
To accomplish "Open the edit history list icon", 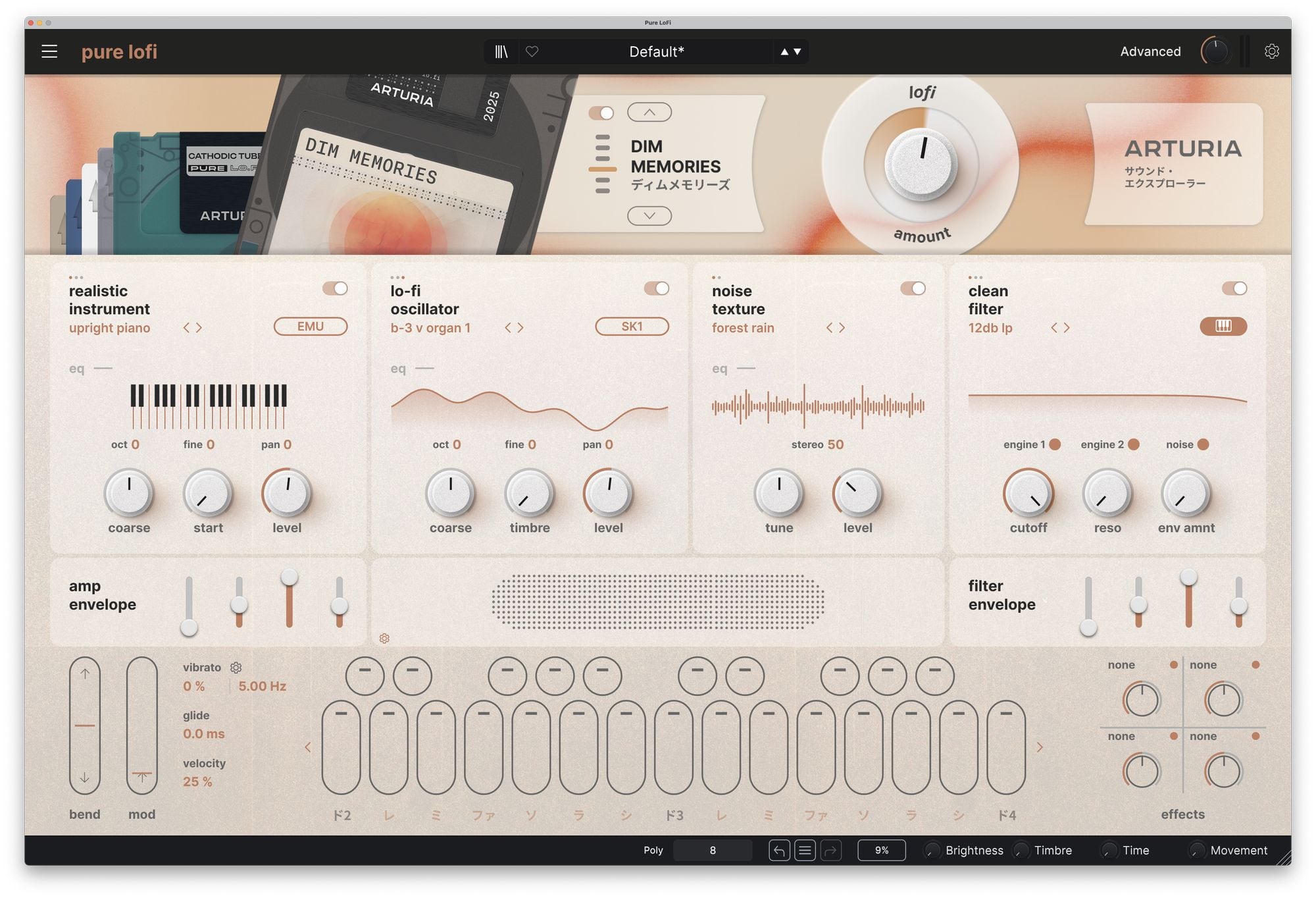I will 805,851.
